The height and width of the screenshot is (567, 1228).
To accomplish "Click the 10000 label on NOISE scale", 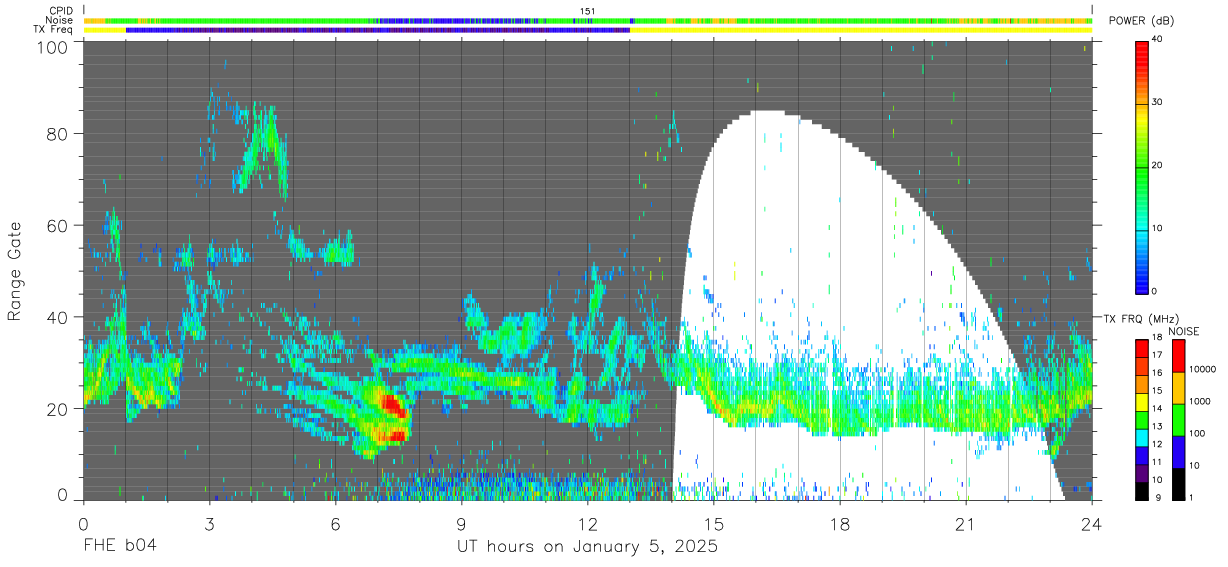I will coord(1204,370).
